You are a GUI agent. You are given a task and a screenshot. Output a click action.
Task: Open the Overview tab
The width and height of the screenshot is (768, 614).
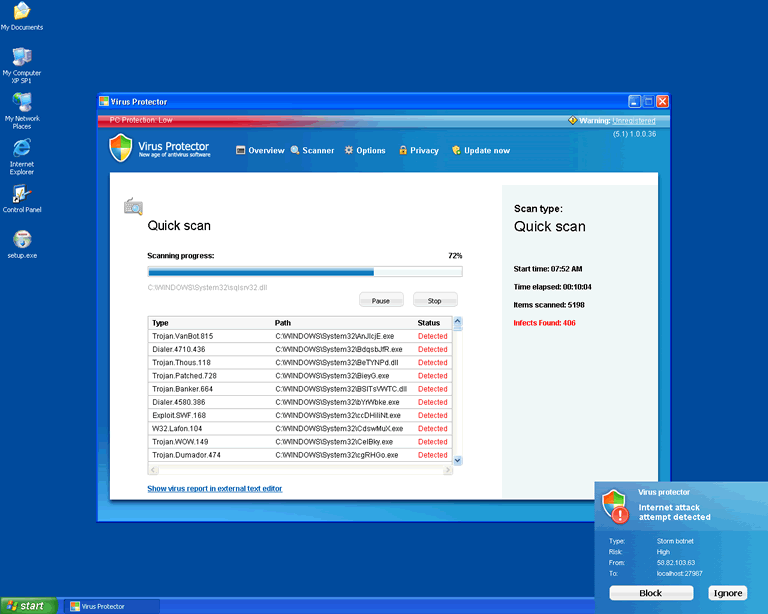click(260, 150)
